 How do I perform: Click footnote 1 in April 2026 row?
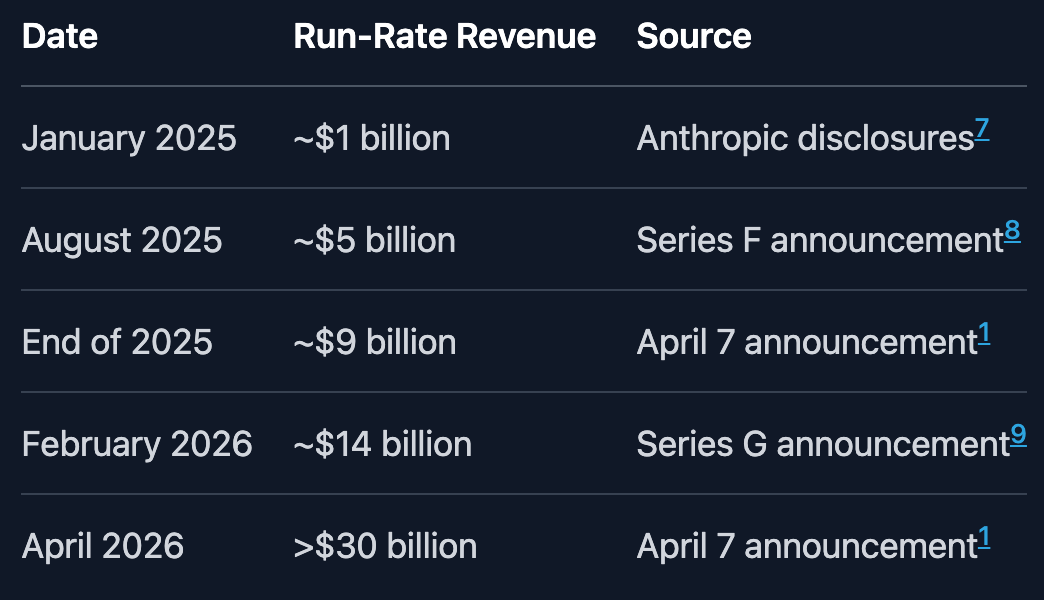pyautogui.click(x=984, y=537)
